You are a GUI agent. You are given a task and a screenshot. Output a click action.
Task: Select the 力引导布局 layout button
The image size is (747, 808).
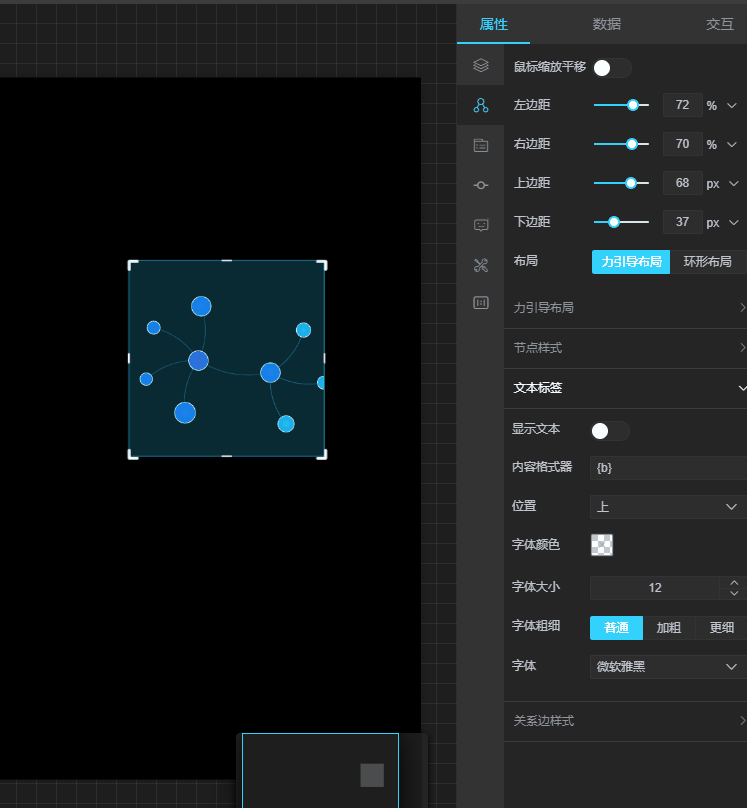click(x=631, y=262)
